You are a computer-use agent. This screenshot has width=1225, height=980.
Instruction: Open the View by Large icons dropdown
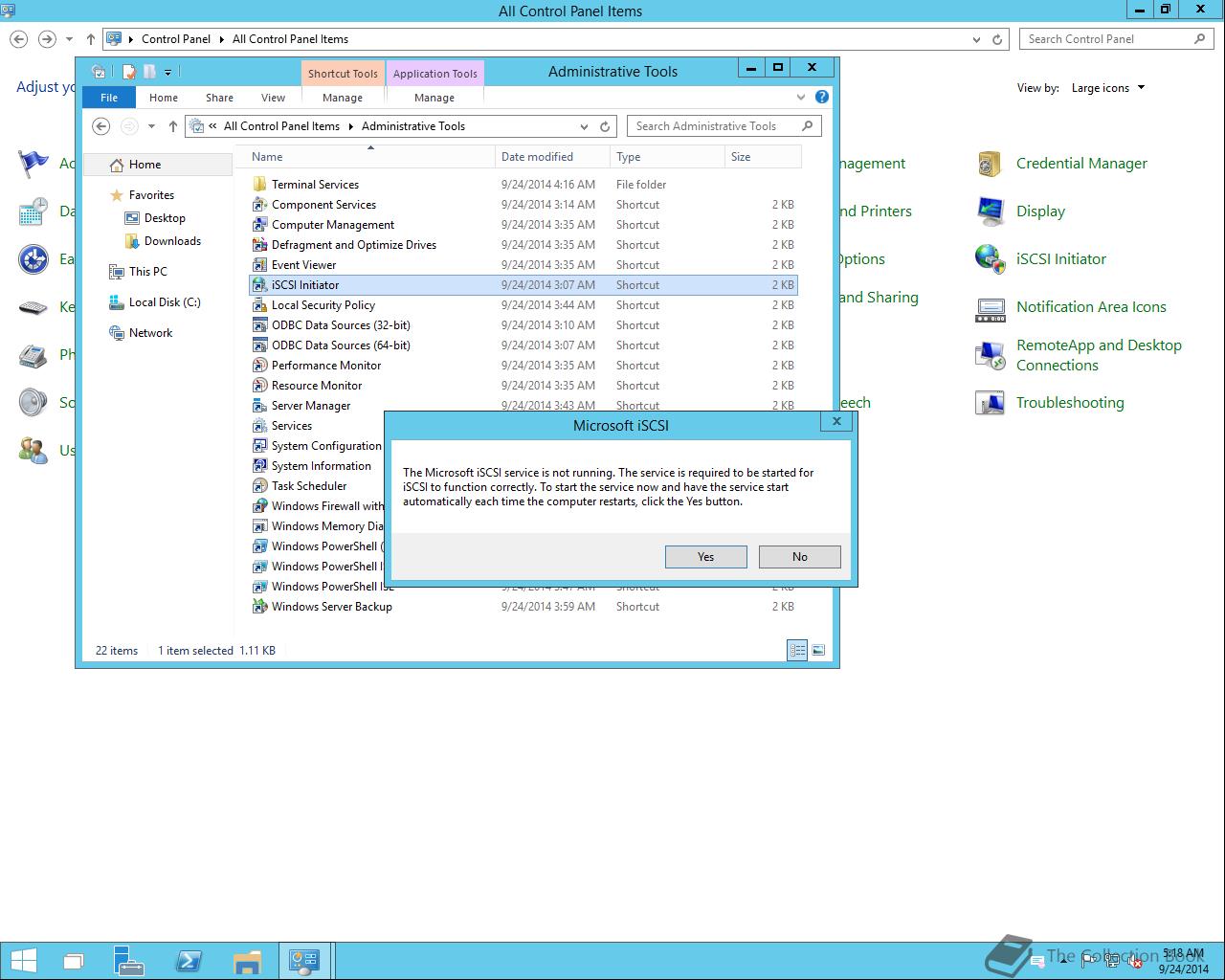coord(1108,88)
